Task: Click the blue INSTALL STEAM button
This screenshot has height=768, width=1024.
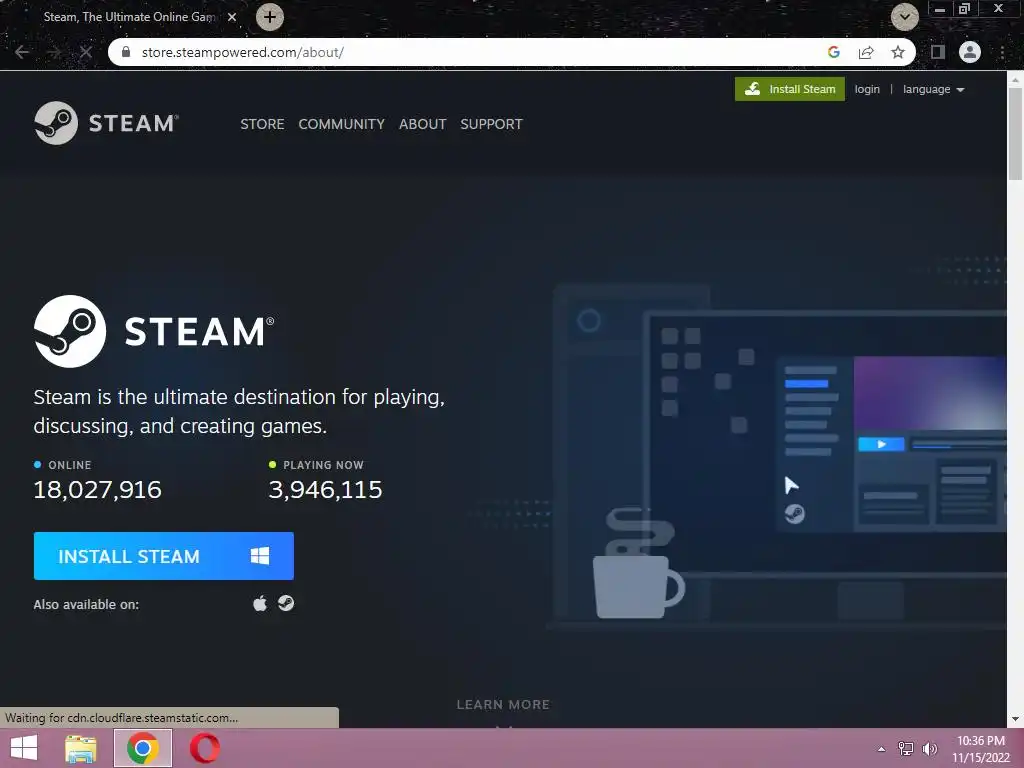Action: tap(163, 556)
